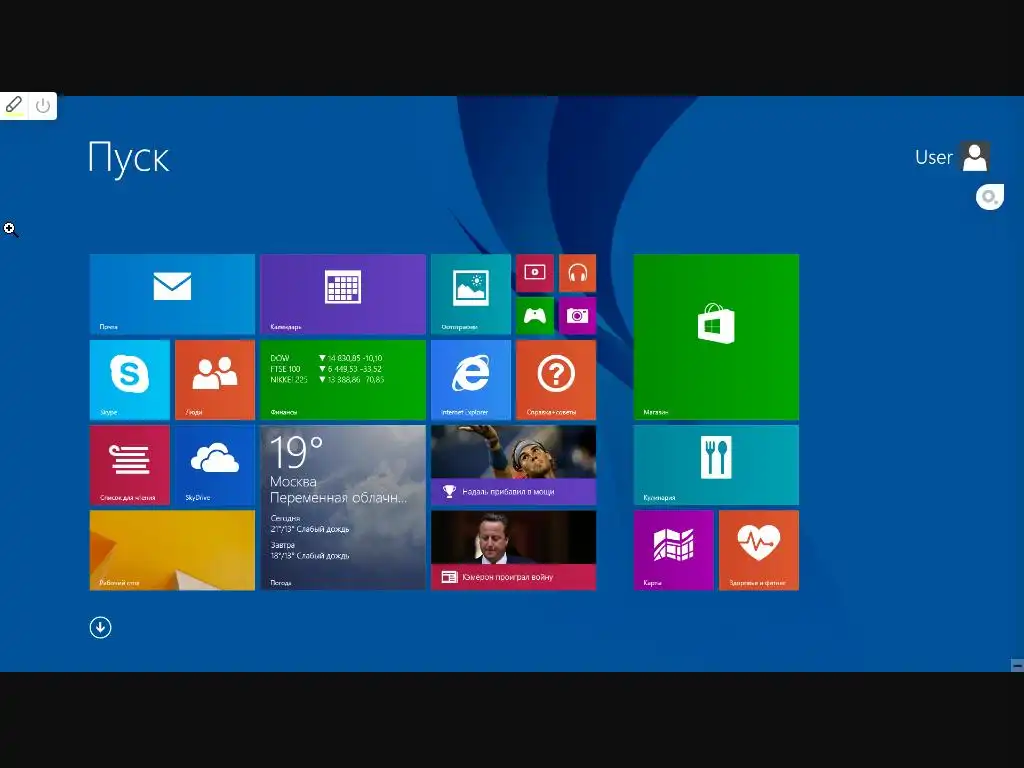The width and height of the screenshot is (1024, 768).
Task: Launch Skype tile
Action: 130,380
